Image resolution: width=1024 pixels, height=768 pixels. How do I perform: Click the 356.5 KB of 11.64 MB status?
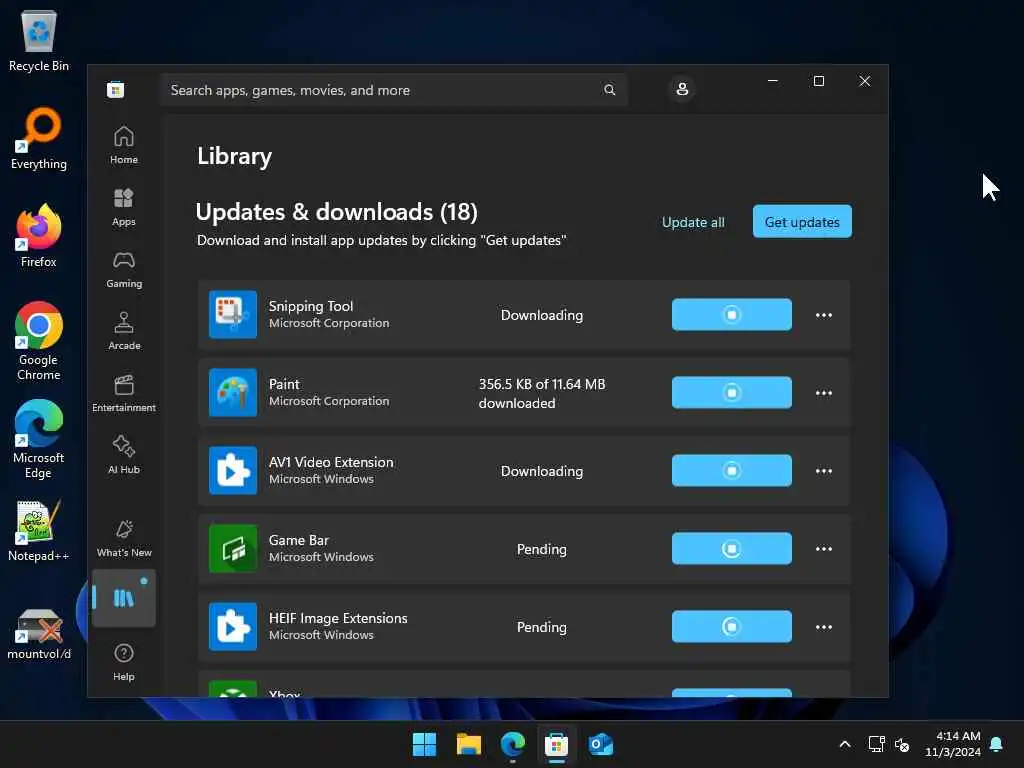pyautogui.click(x=542, y=393)
